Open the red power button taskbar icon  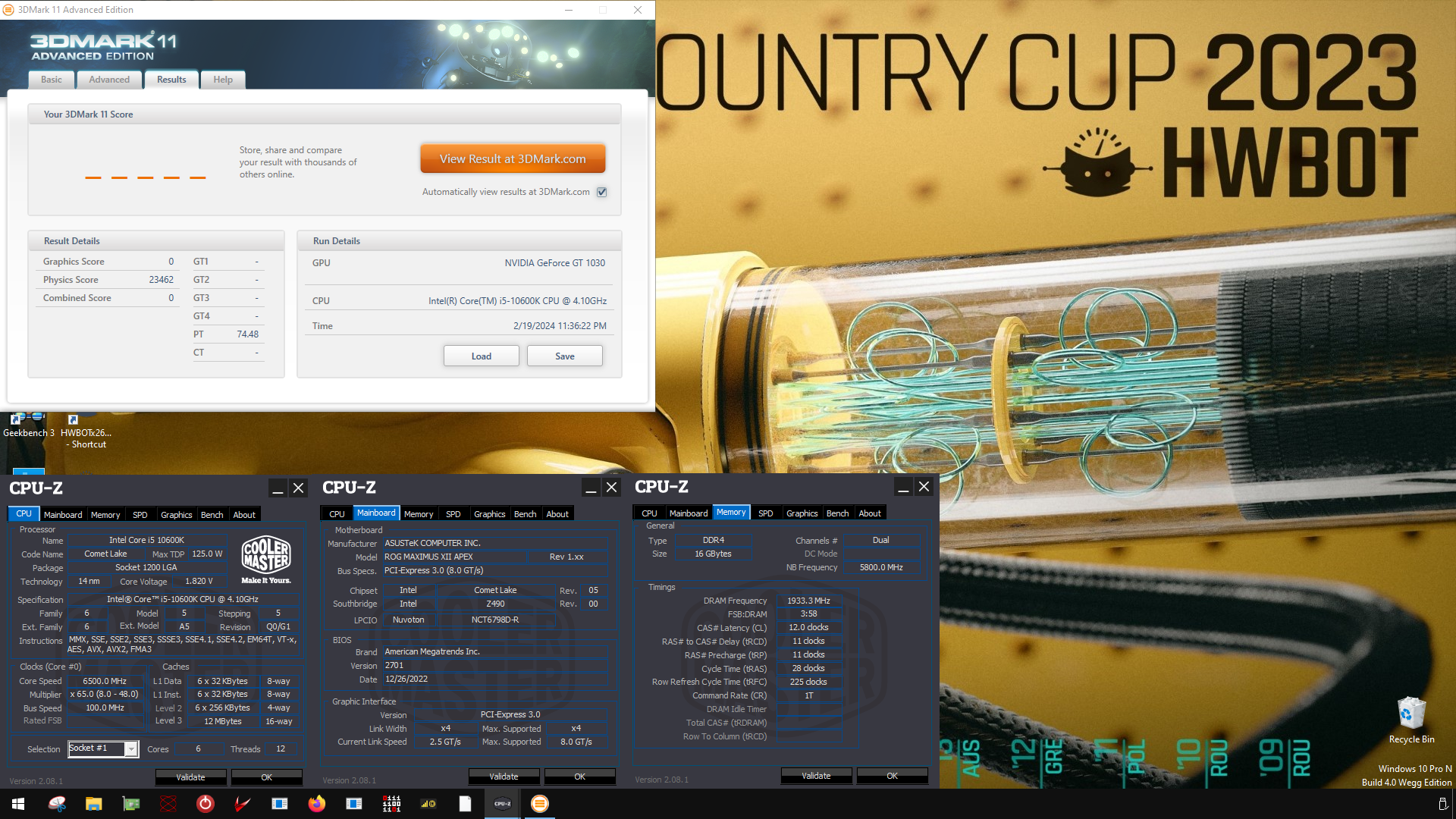[x=206, y=804]
